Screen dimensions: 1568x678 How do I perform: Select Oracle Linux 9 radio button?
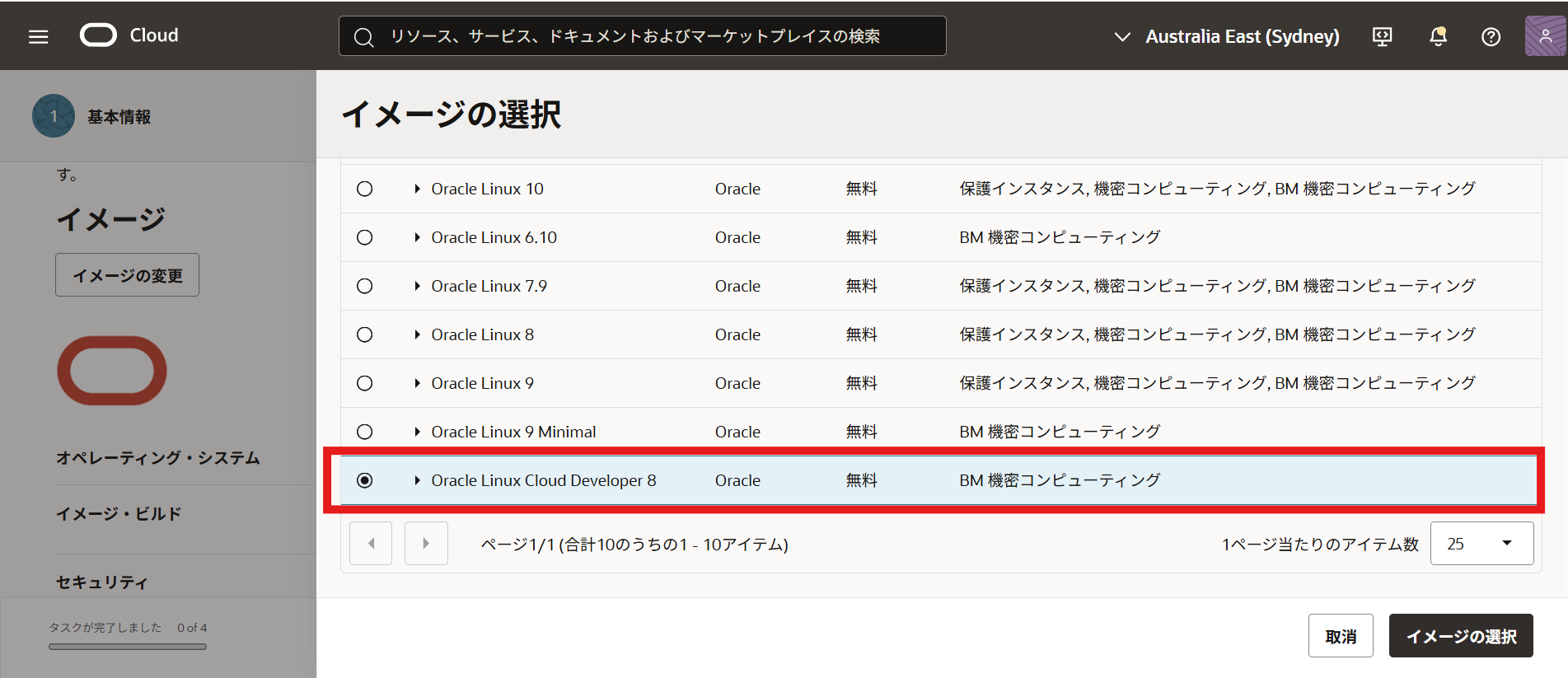click(x=364, y=383)
